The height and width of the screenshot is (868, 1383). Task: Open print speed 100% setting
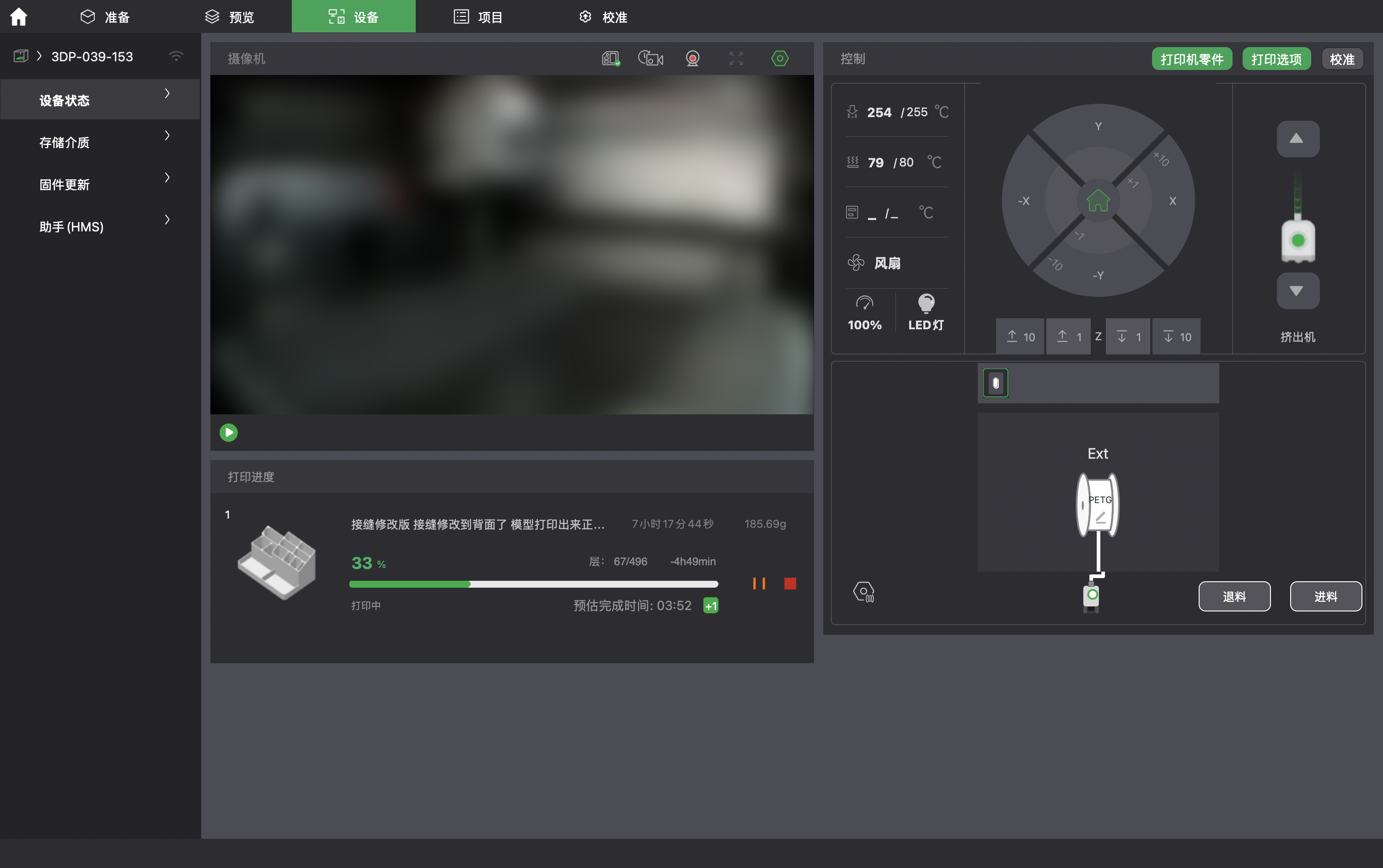(864, 313)
